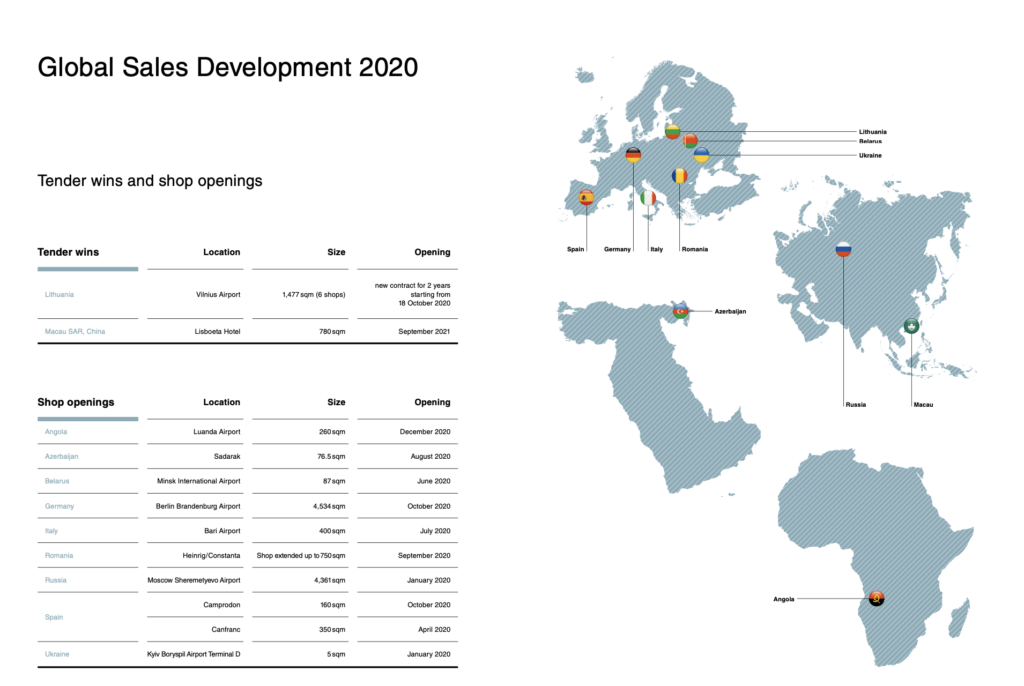Click the Italy flag pin on the map
The width and height of the screenshot is (1024, 686).
(x=648, y=198)
